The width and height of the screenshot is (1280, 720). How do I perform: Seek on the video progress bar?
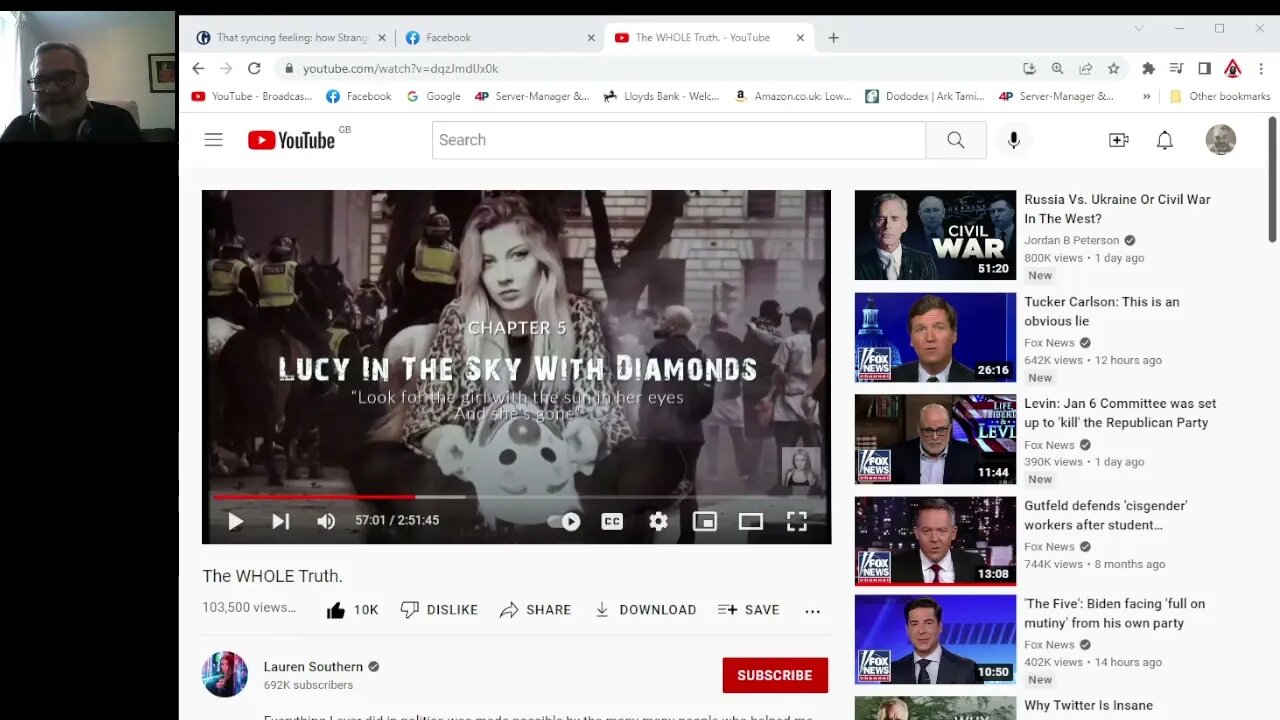coord(517,496)
